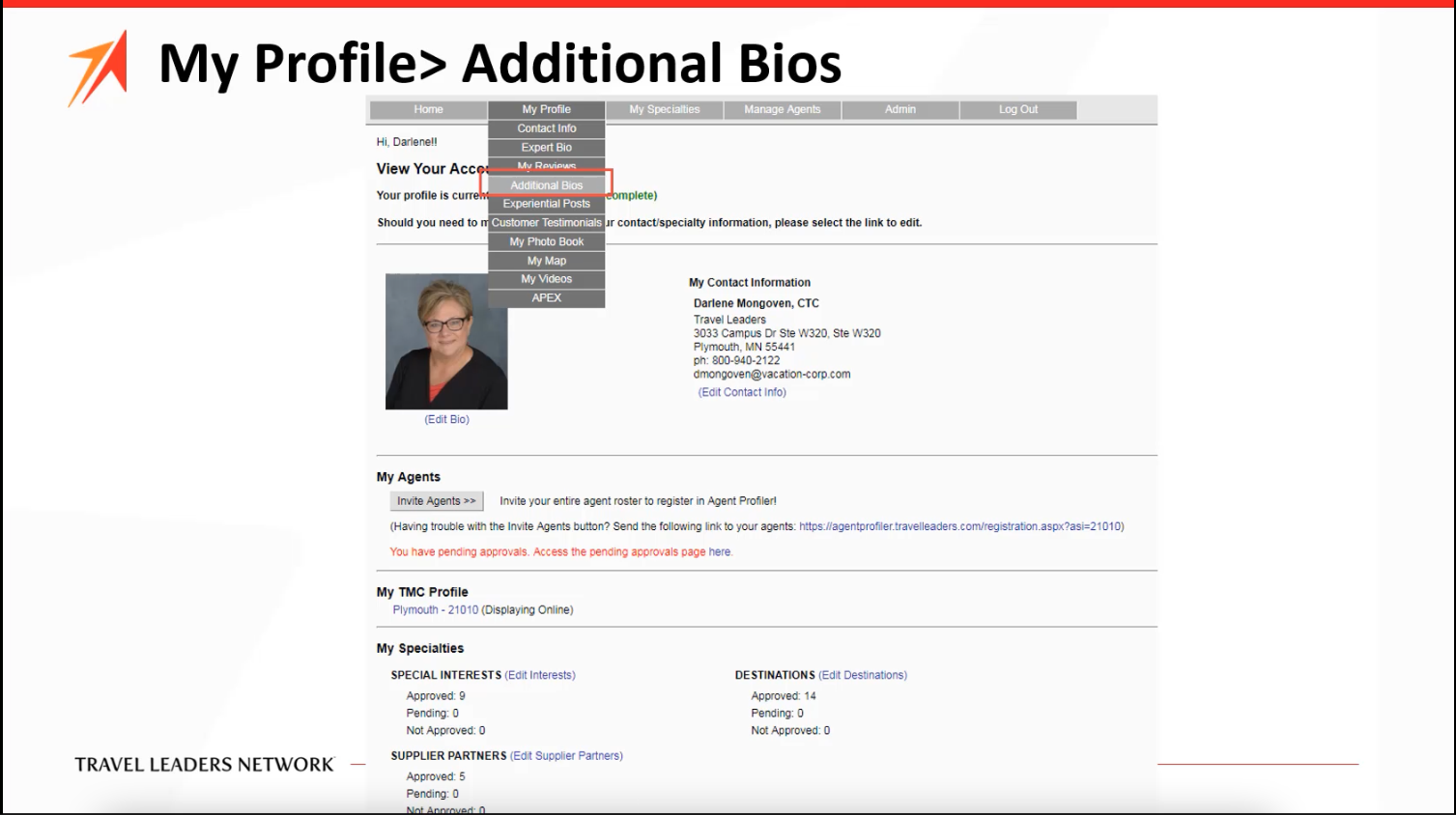Select My Videos menu entry

[547, 279]
